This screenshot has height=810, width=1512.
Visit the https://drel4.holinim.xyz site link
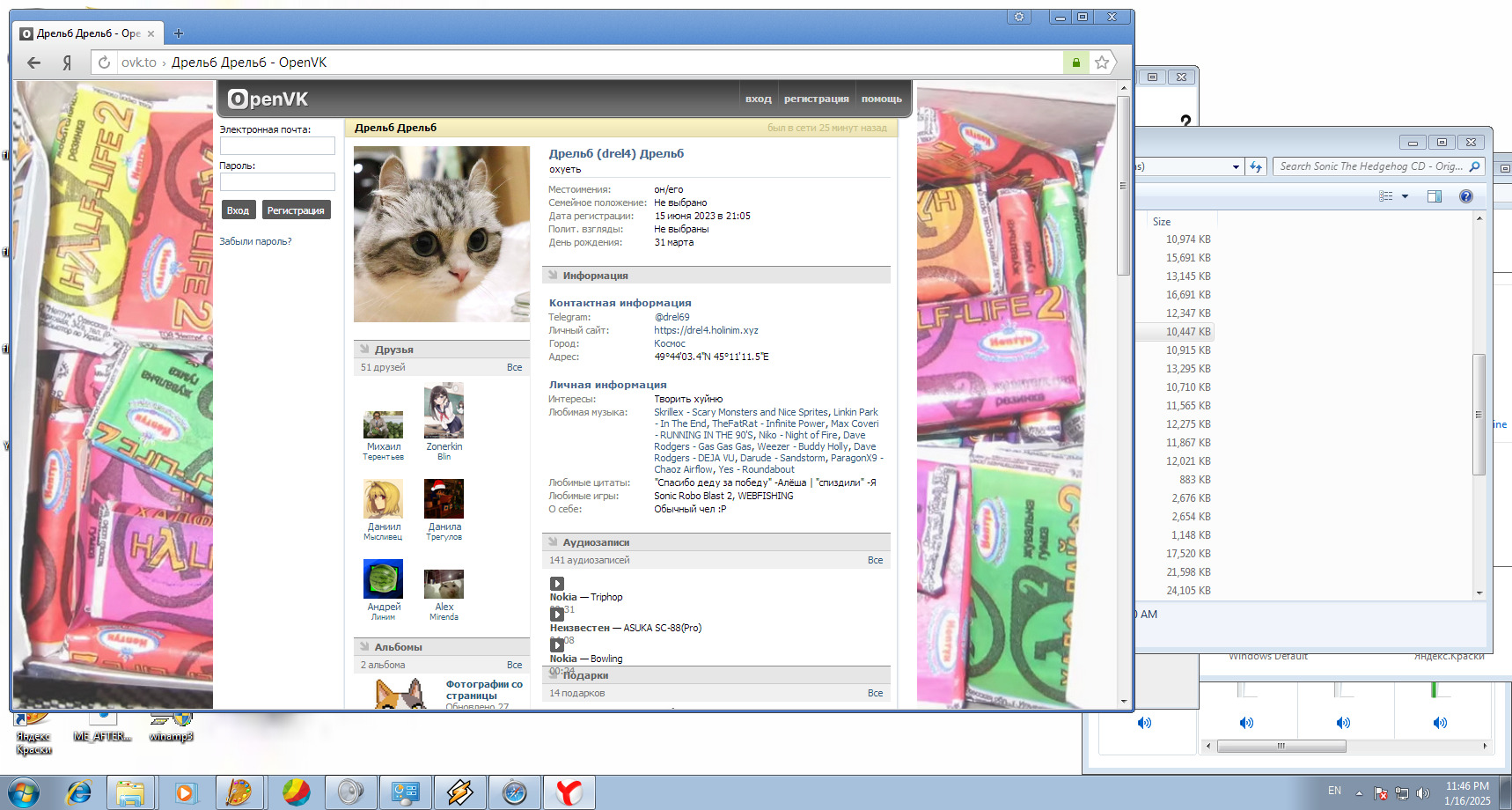coord(707,330)
